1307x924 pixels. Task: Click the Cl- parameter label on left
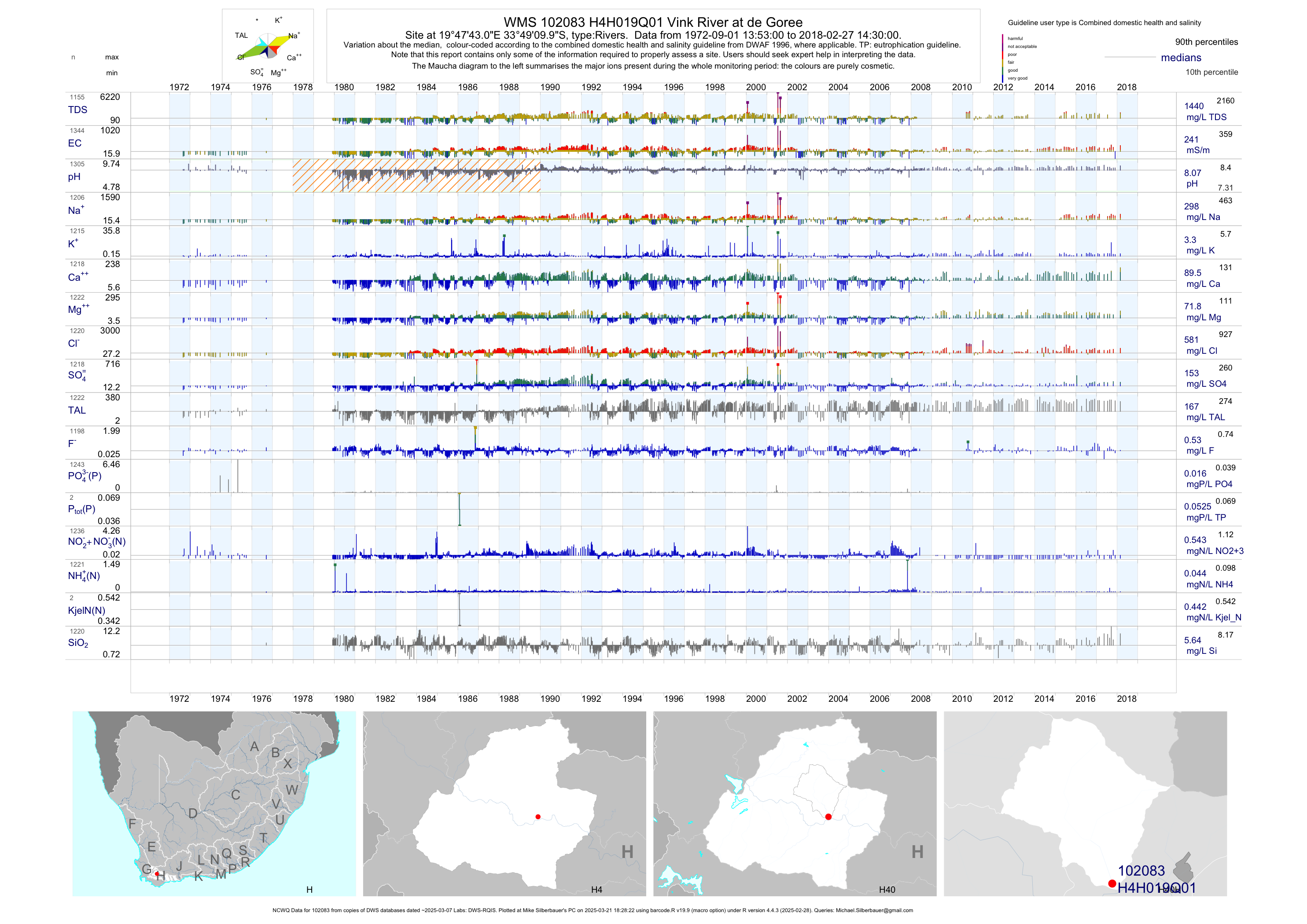click(x=74, y=344)
